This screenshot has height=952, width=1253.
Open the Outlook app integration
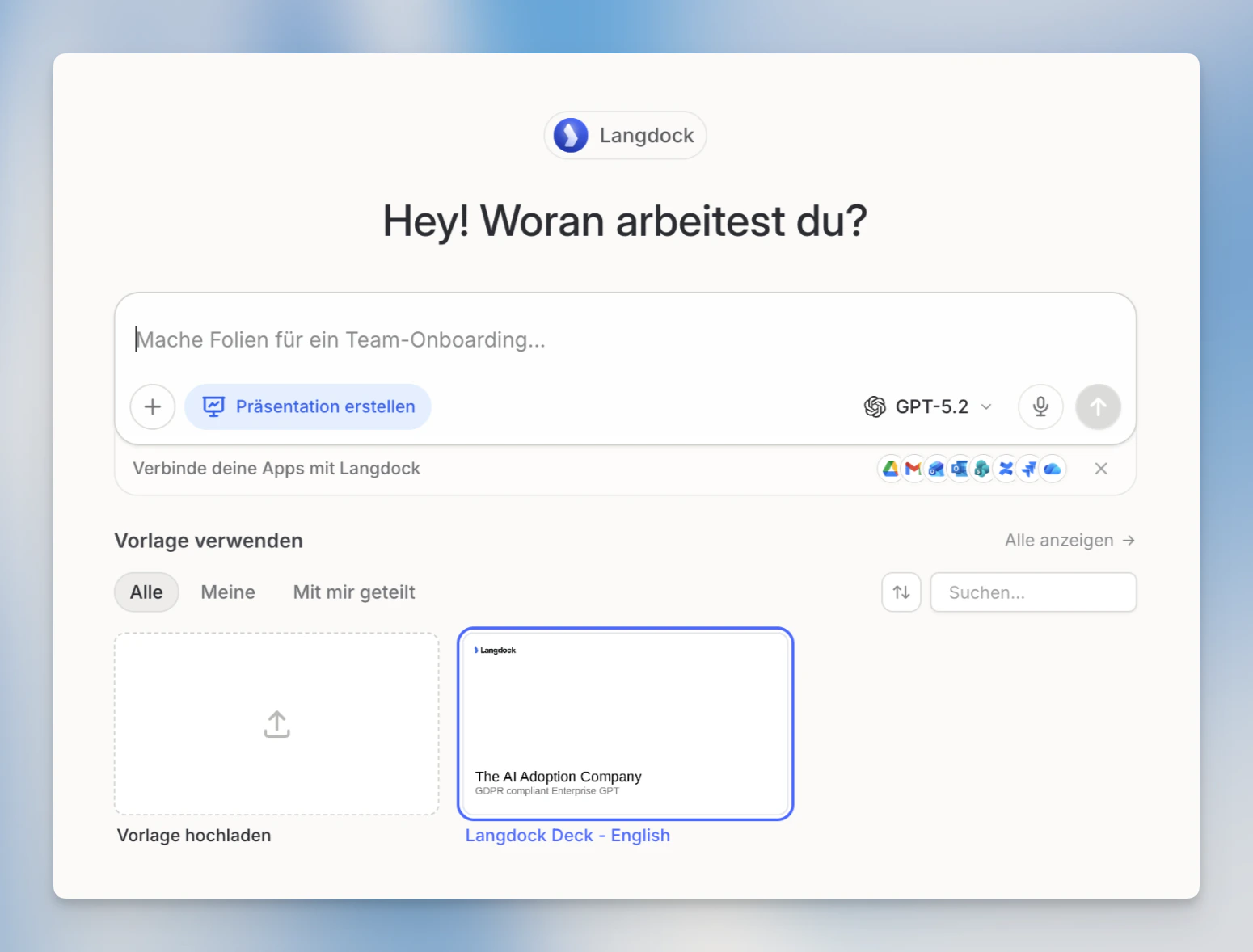pyautogui.click(x=959, y=469)
